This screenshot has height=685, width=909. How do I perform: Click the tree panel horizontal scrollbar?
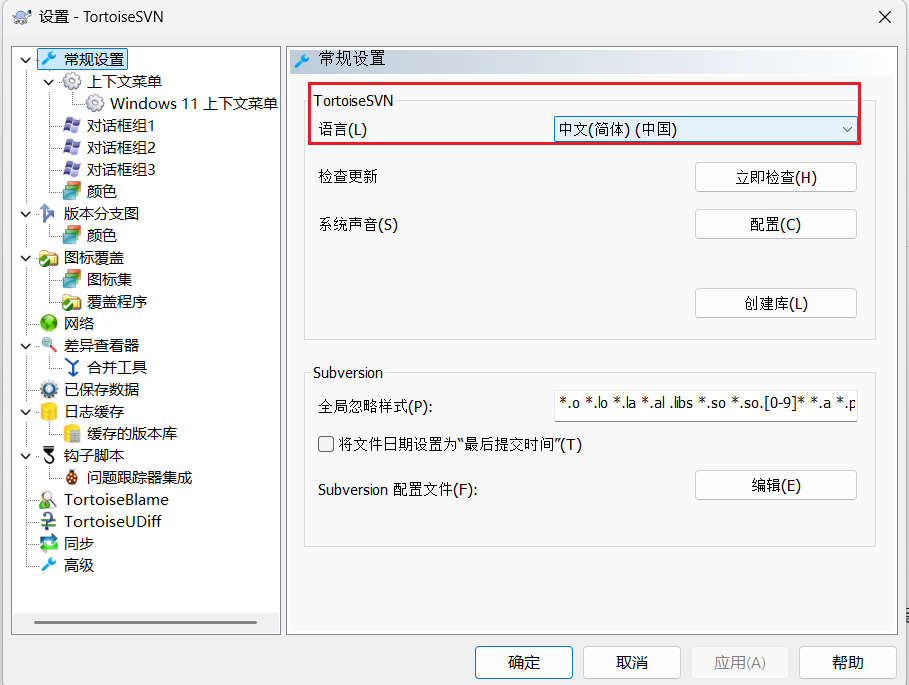coord(145,622)
